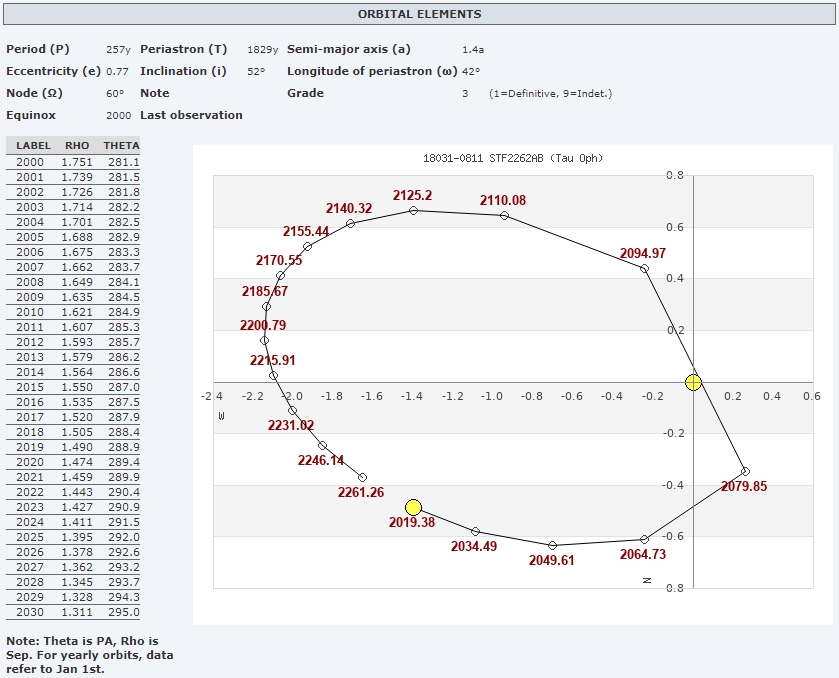The width and height of the screenshot is (839, 678).
Task: Select the 2015 row in ephemeris table
Action: coord(72,387)
